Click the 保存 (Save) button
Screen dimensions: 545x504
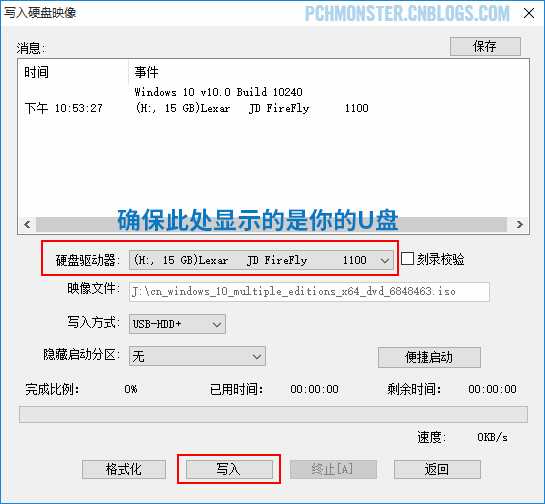485,46
